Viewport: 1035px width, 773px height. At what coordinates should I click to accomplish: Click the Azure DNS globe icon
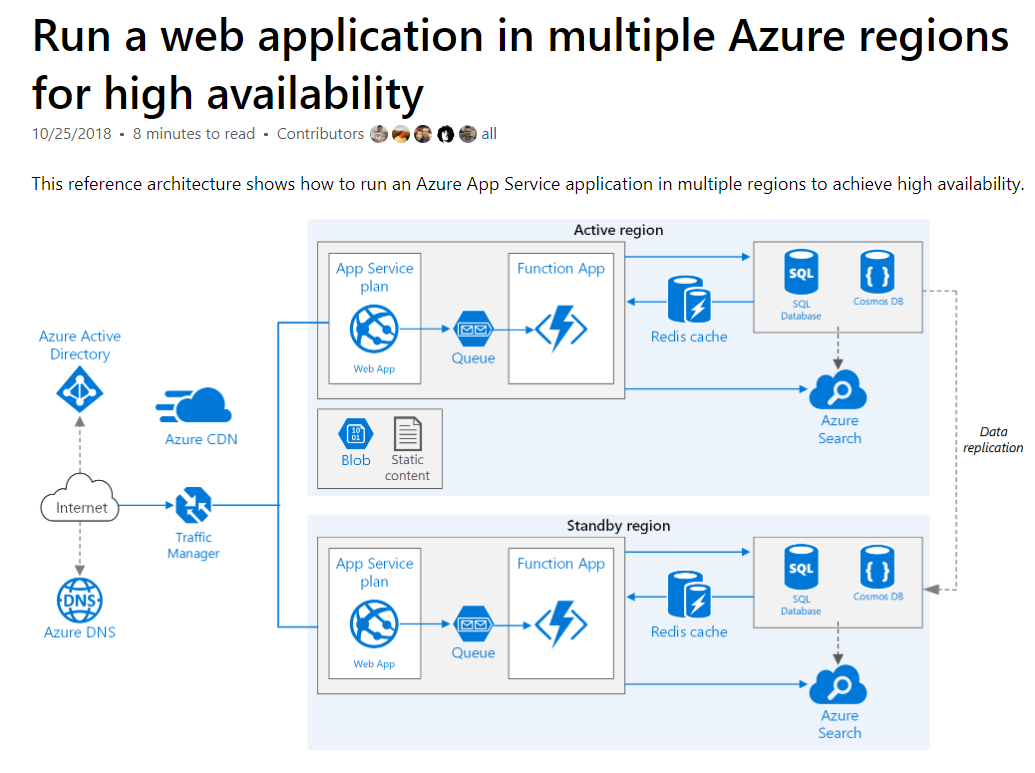[x=80, y=599]
